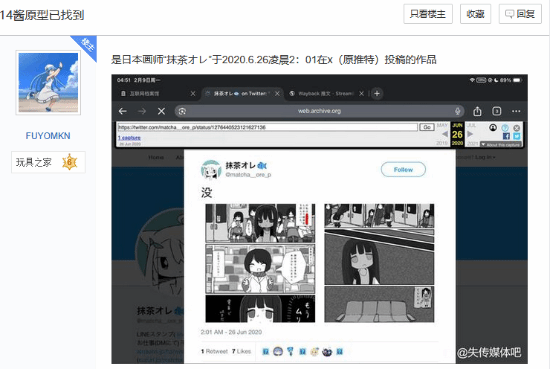This screenshot has height=369, width=550.
Task: Click the next-capture right arrow near JUL
Action: coord(470,134)
